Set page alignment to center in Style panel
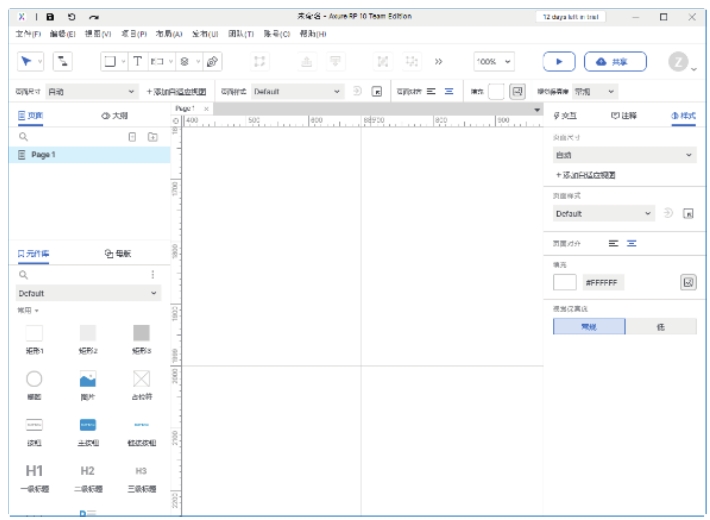This screenshot has width=710, height=520. [x=632, y=243]
